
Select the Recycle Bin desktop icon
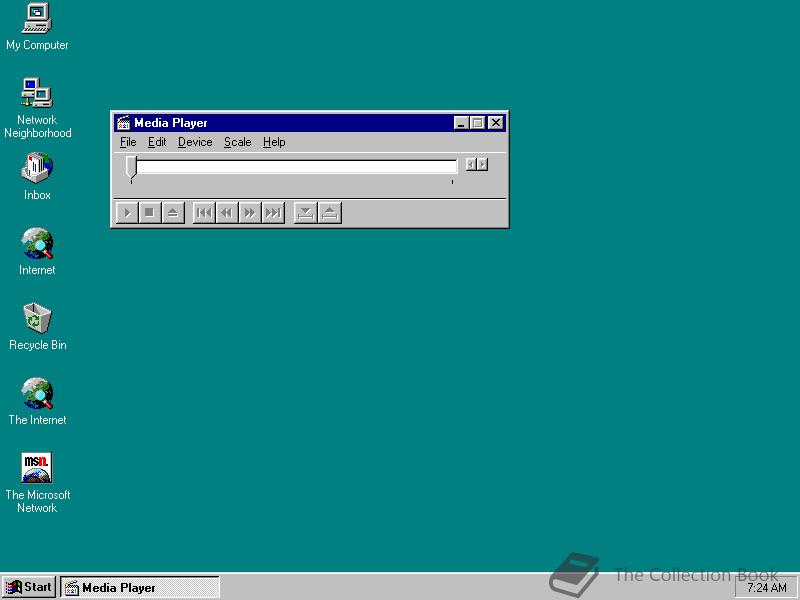pos(37,327)
